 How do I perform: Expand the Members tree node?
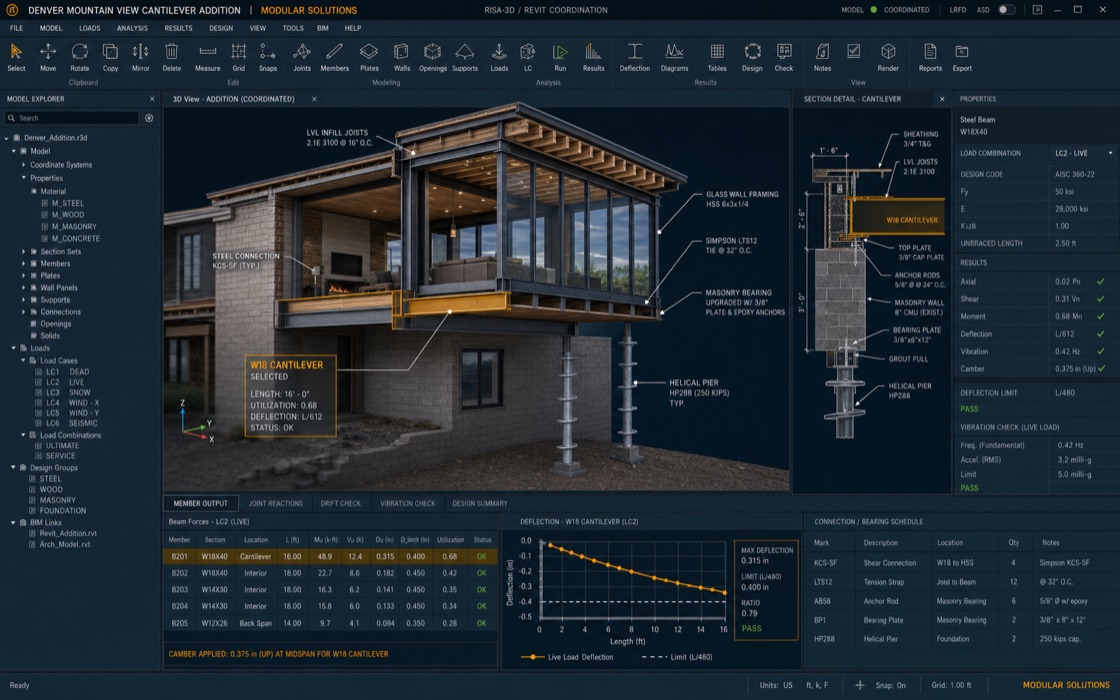[x=24, y=264]
